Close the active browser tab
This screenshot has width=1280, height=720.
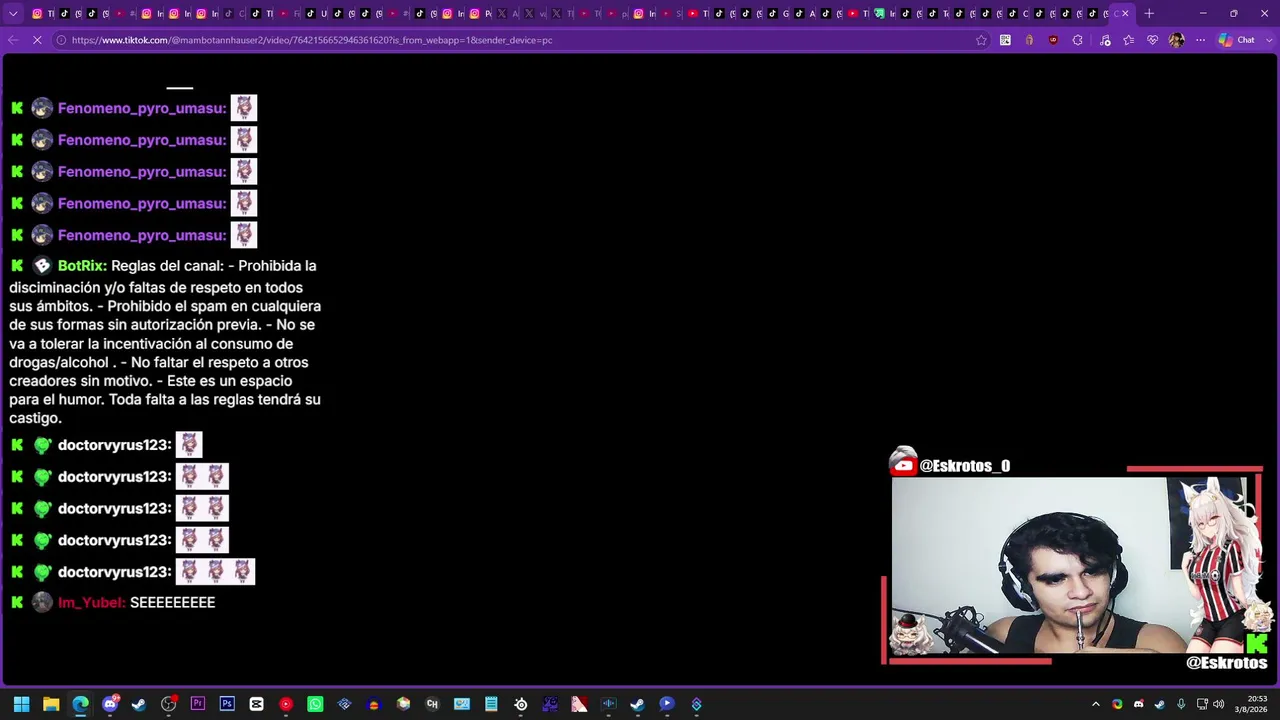pyautogui.click(x=1125, y=14)
